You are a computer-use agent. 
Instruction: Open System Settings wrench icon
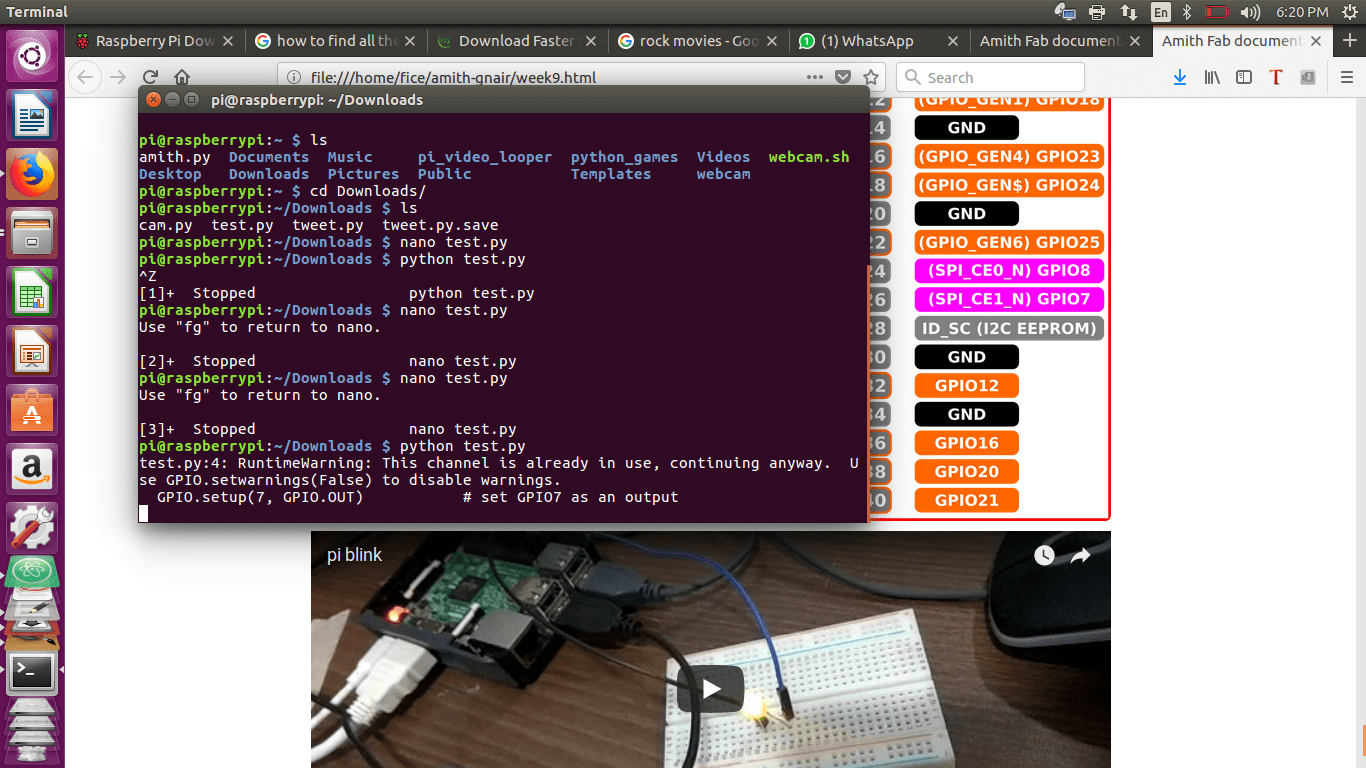coord(32,528)
